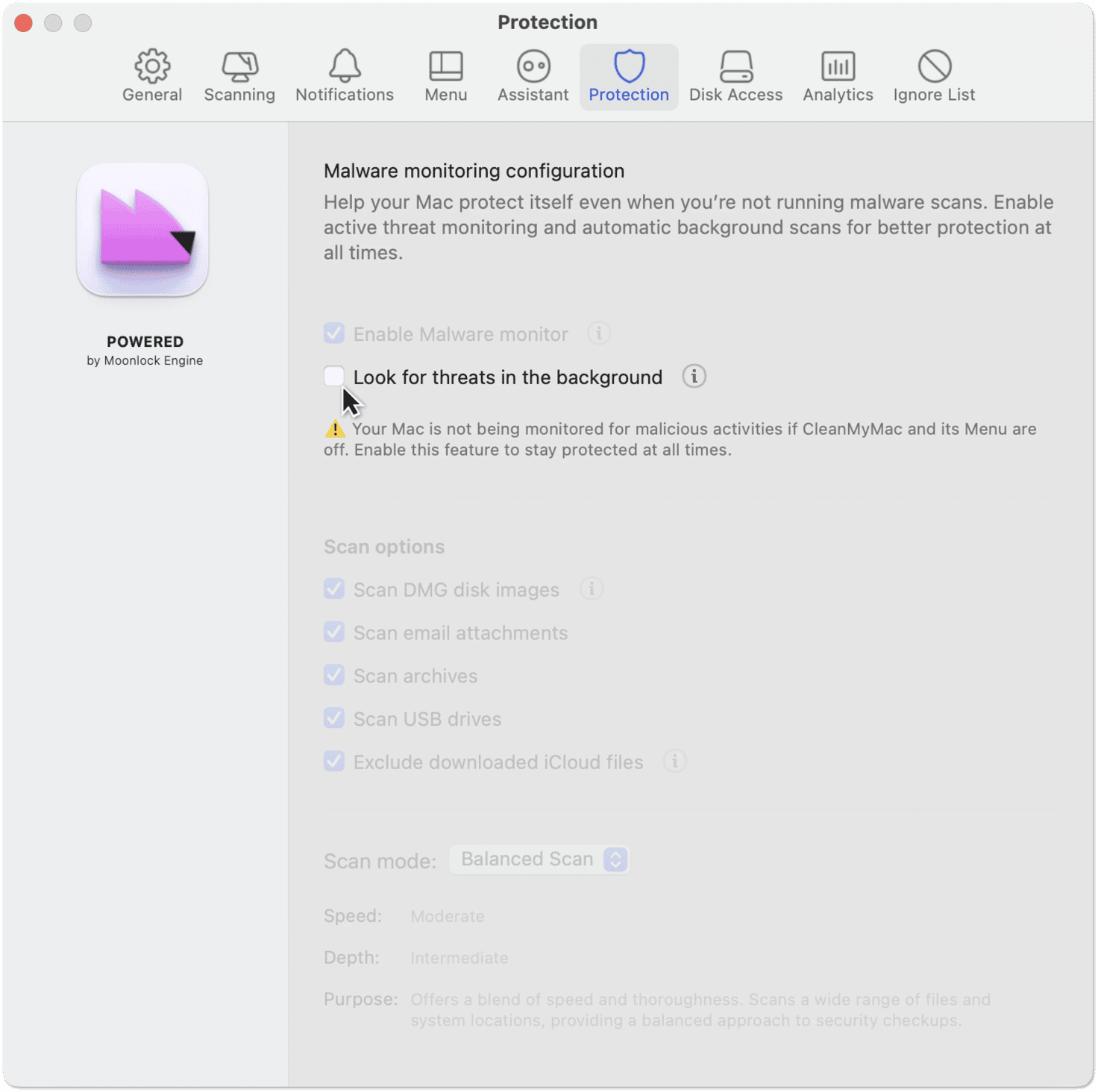The height and width of the screenshot is (1092, 1098).
Task: Click the Moonlock Engine app logo
Action: pos(142,230)
